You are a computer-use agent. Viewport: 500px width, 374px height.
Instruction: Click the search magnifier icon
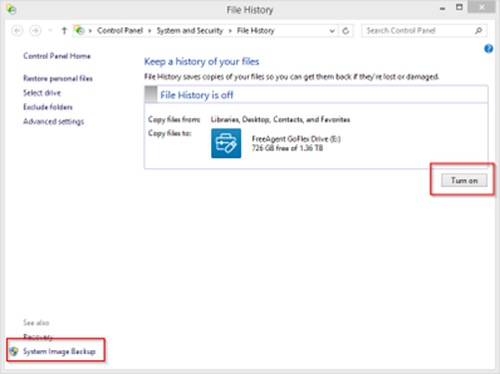[x=479, y=31]
